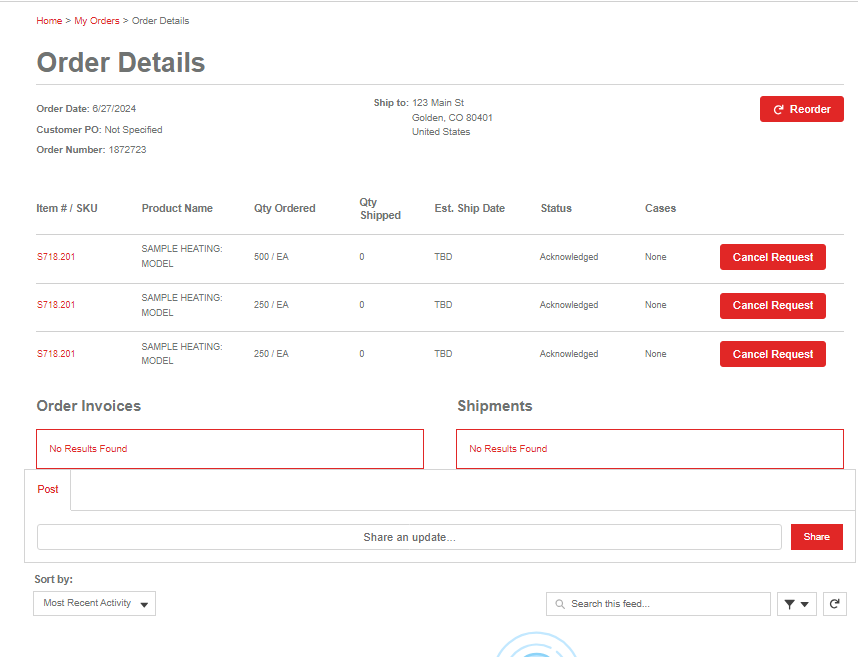
Task: Click the Est. Ship Date column header
Action: (x=469, y=208)
